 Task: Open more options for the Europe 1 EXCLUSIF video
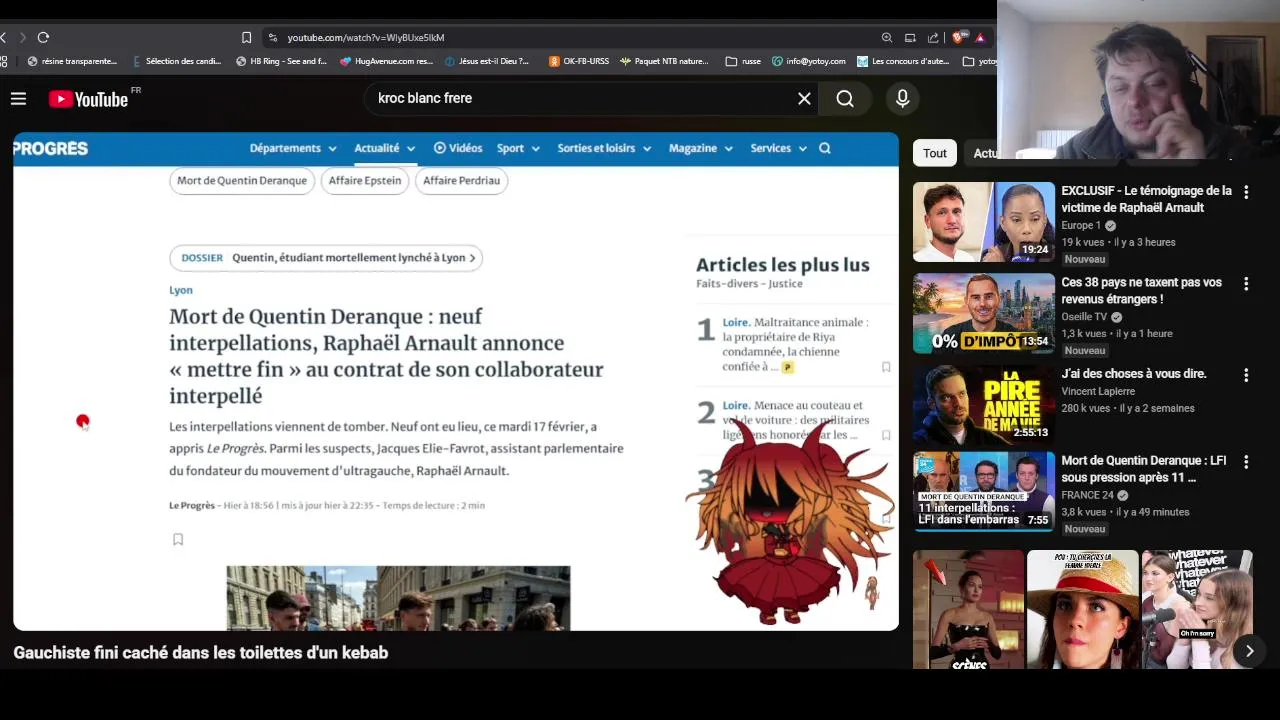[x=1246, y=192]
